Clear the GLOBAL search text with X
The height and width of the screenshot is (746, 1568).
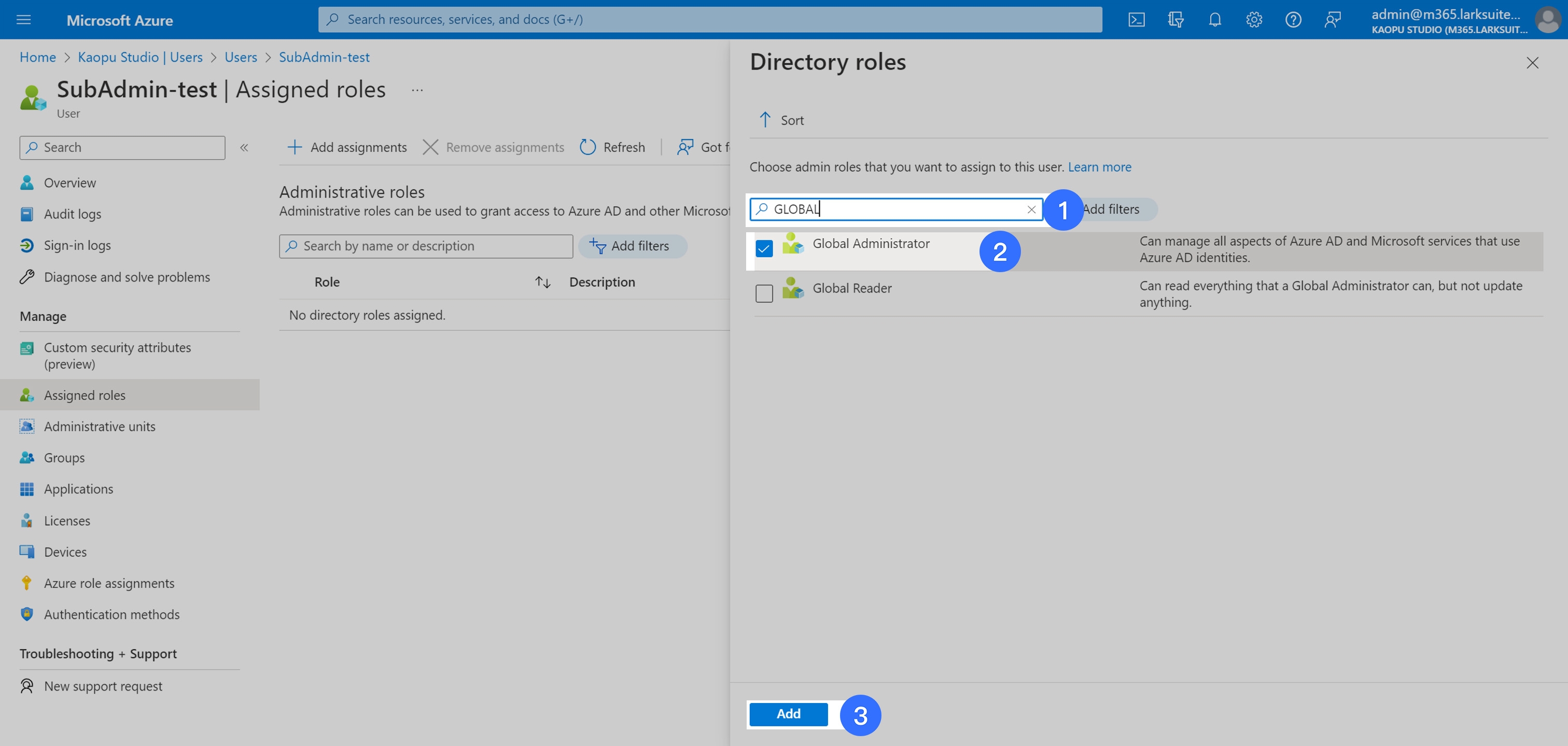click(x=1031, y=209)
